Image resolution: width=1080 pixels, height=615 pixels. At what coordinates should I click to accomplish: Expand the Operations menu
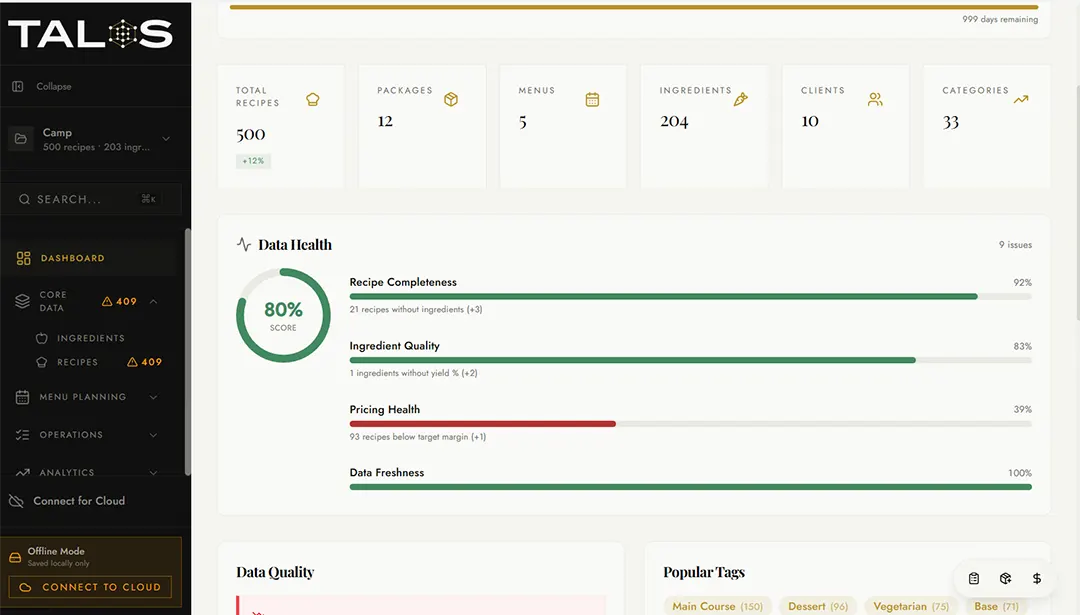(x=153, y=434)
